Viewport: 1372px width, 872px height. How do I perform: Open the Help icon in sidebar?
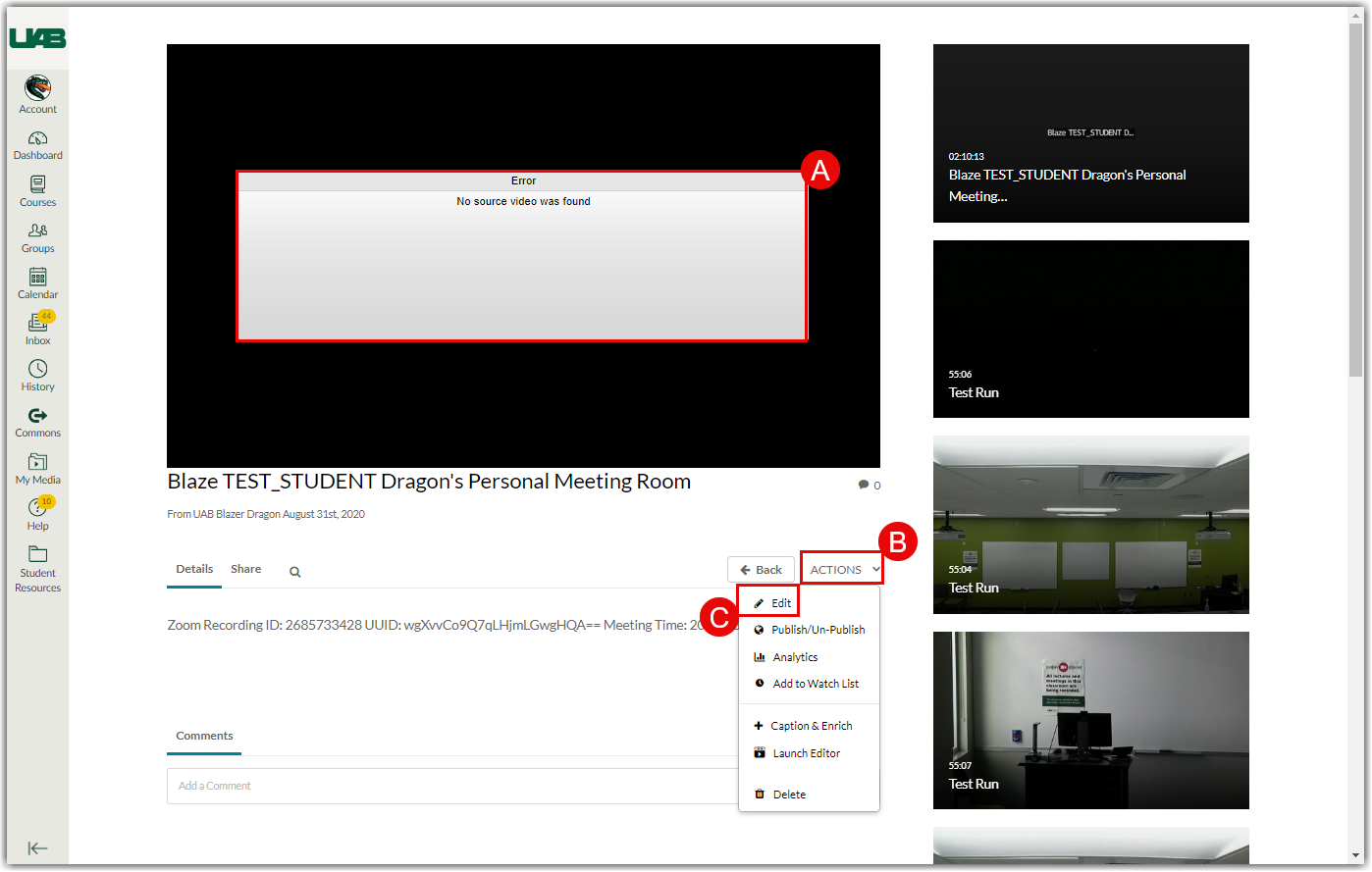click(37, 514)
